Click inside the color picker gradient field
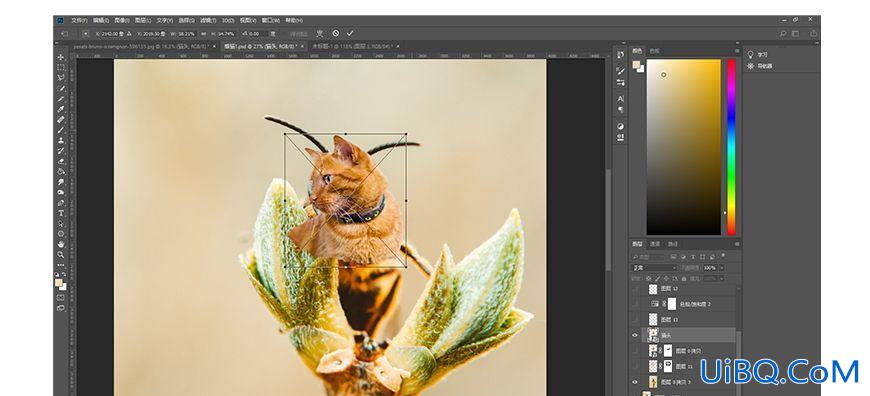 pos(684,147)
